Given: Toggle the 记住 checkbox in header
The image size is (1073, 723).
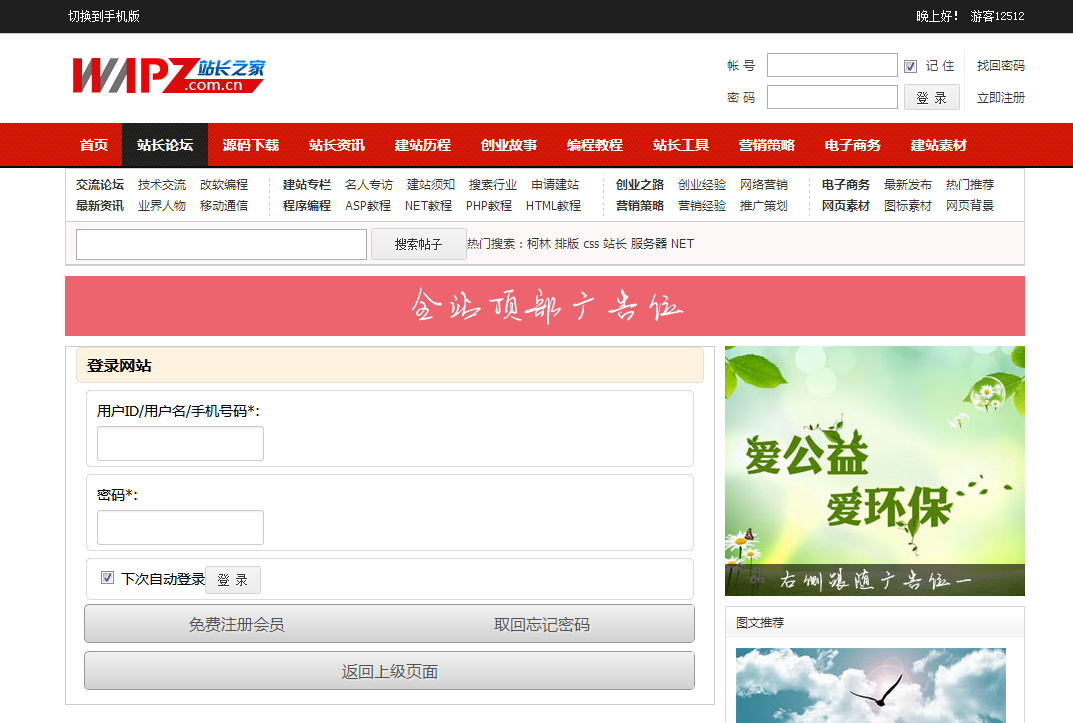Looking at the screenshot, I should point(910,66).
